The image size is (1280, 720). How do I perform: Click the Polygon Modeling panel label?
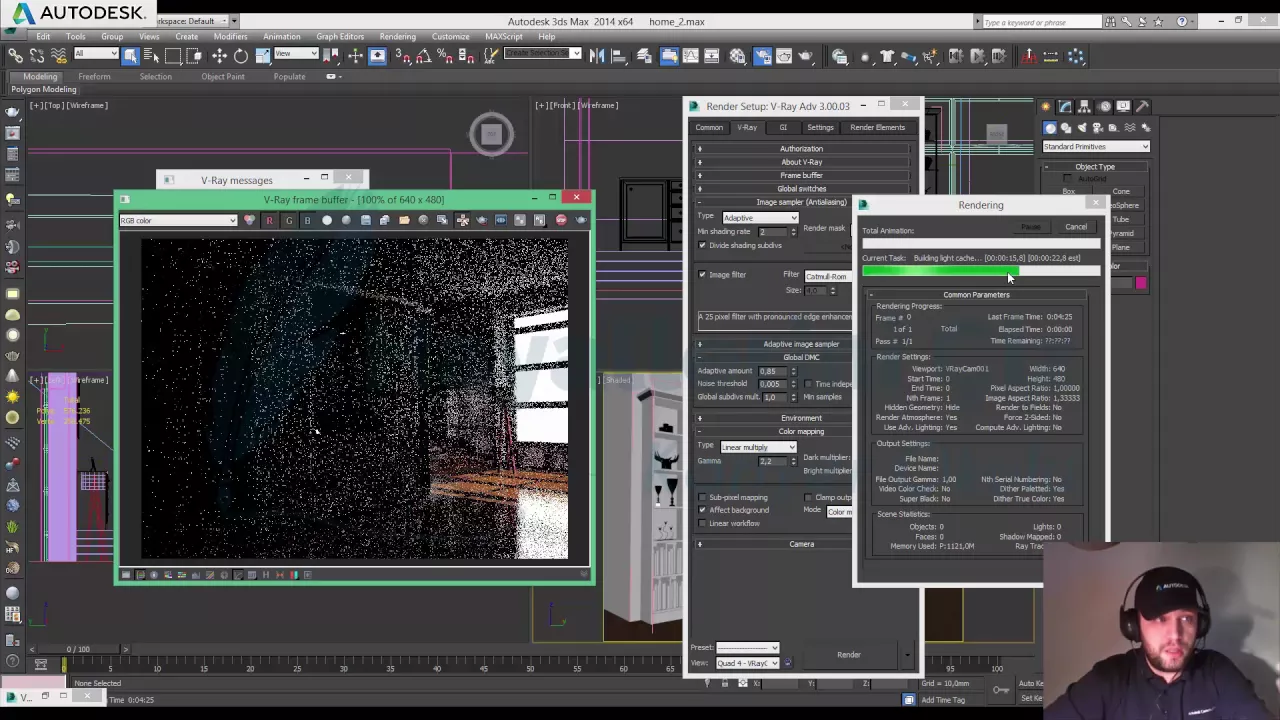(x=44, y=89)
